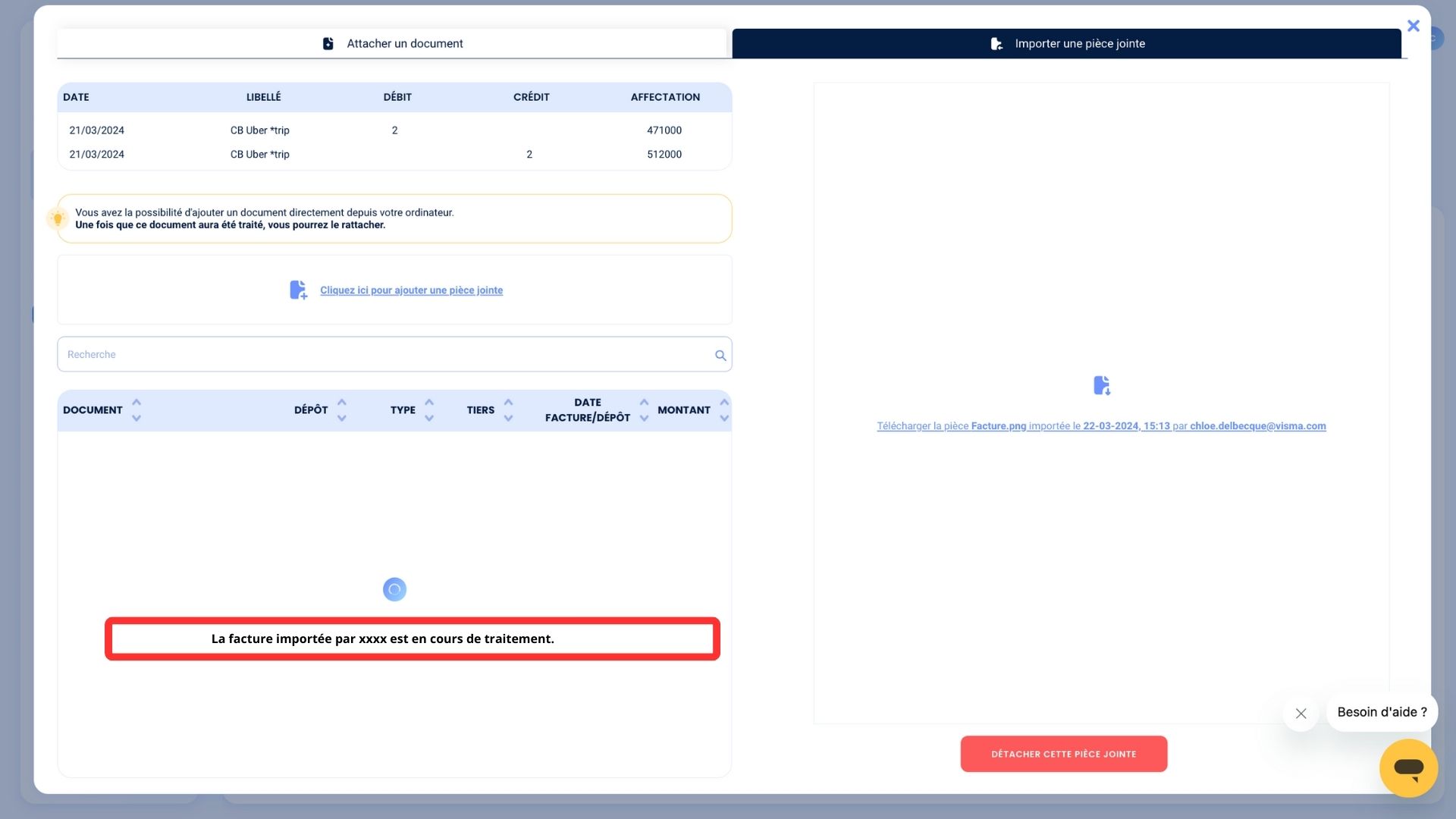Open the Importer une pièce jointe tab
Image resolution: width=1456 pixels, height=819 pixels.
point(1066,43)
